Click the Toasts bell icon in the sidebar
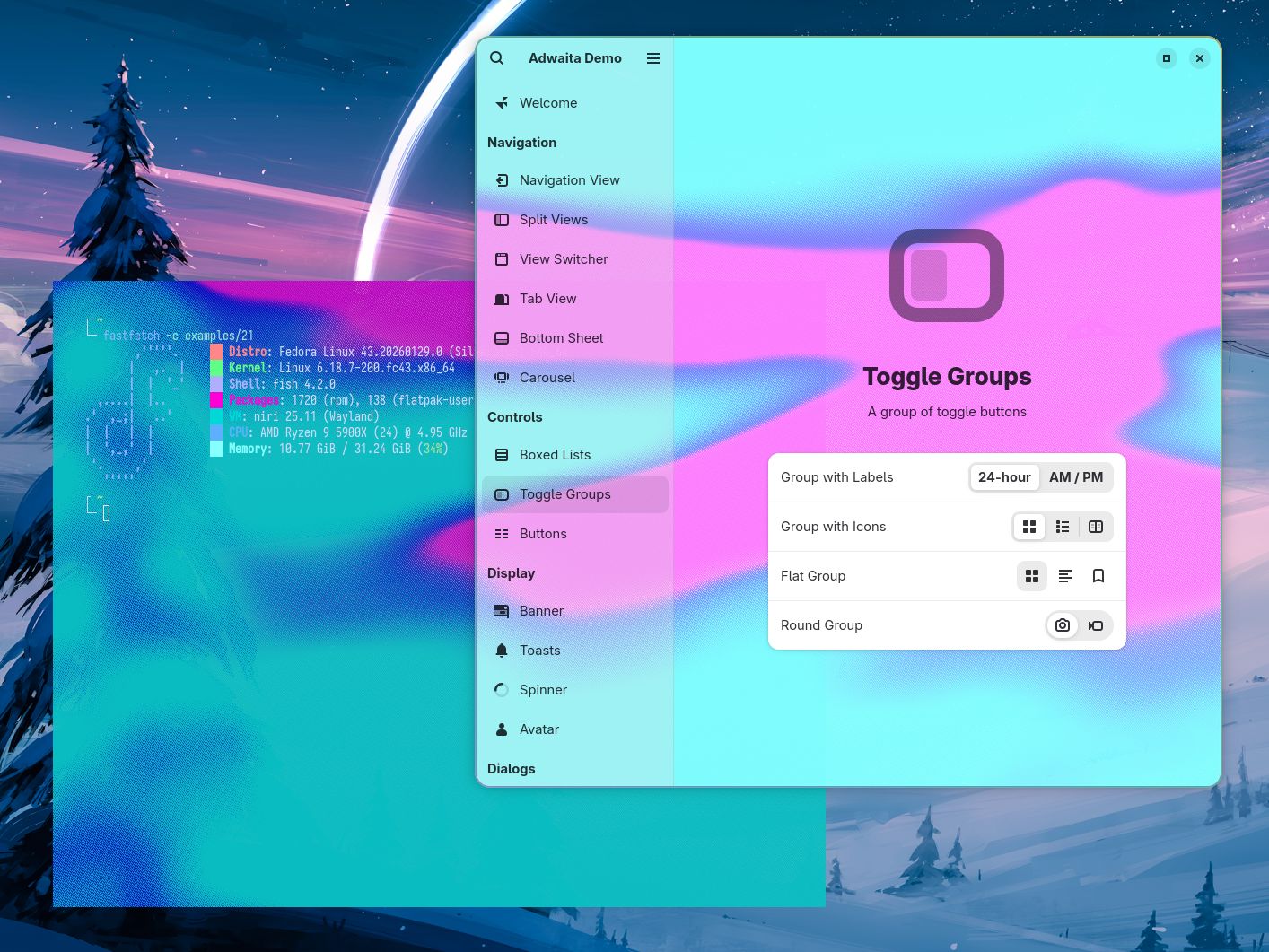 [502, 651]
